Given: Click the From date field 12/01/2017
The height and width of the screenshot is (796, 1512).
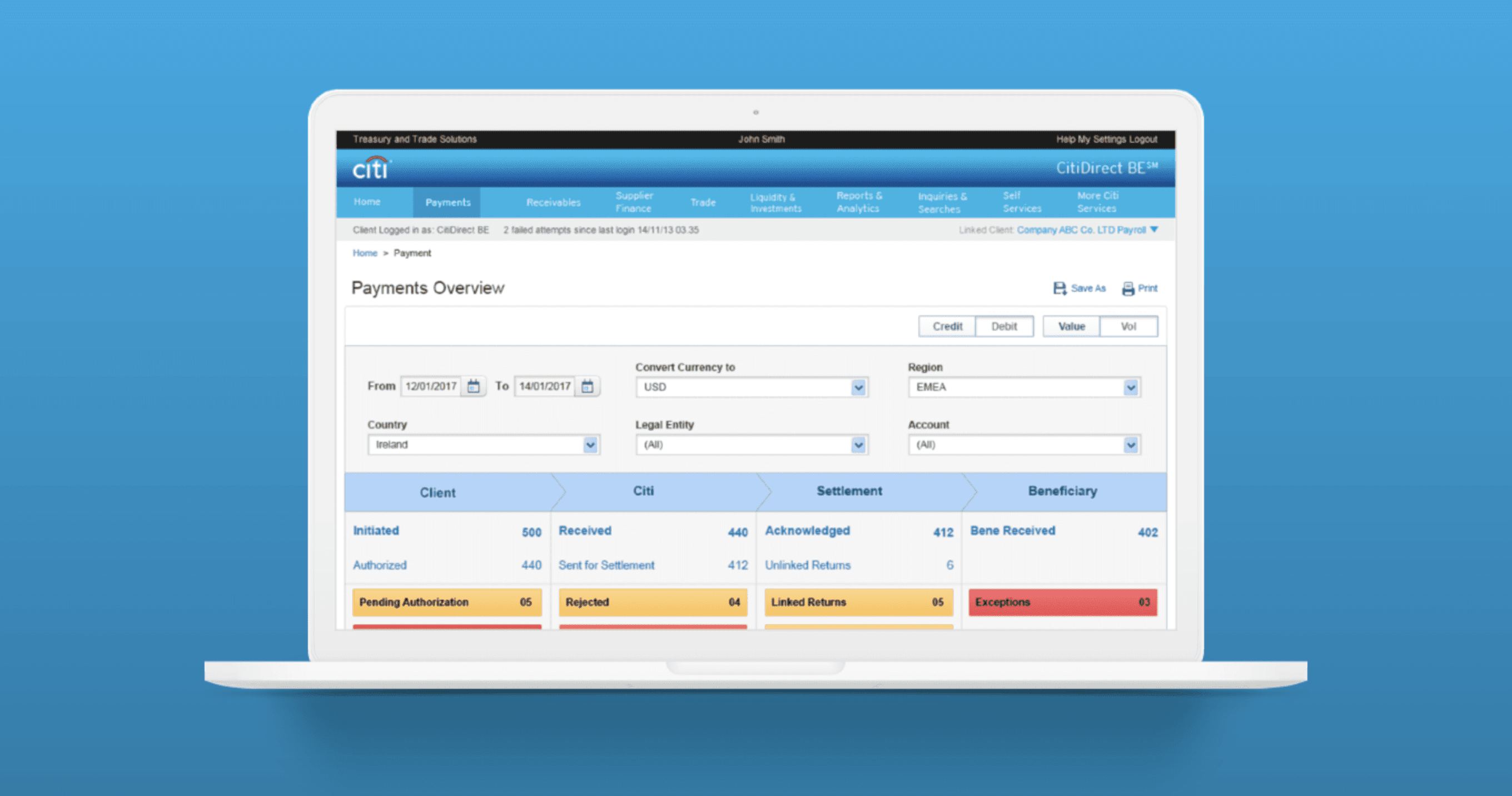Looking at the screenshot, I should [431, 386].
